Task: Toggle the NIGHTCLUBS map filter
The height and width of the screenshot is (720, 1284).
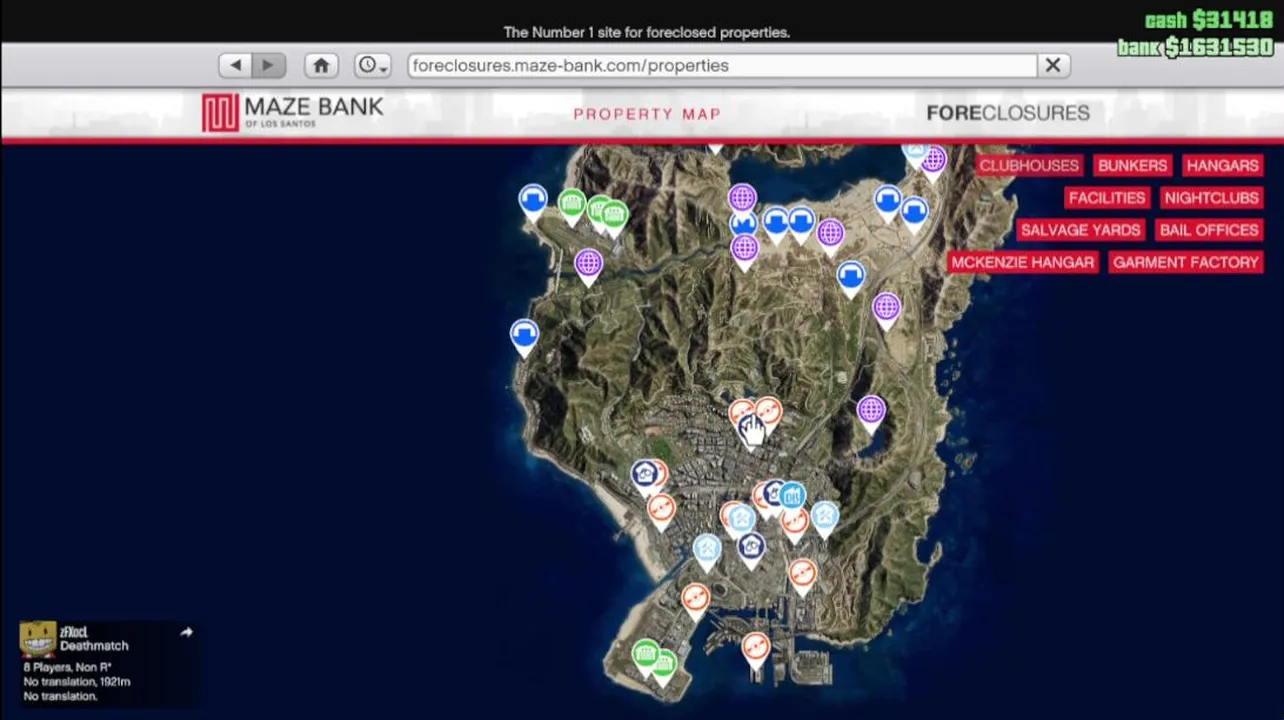Action: 1211,198
